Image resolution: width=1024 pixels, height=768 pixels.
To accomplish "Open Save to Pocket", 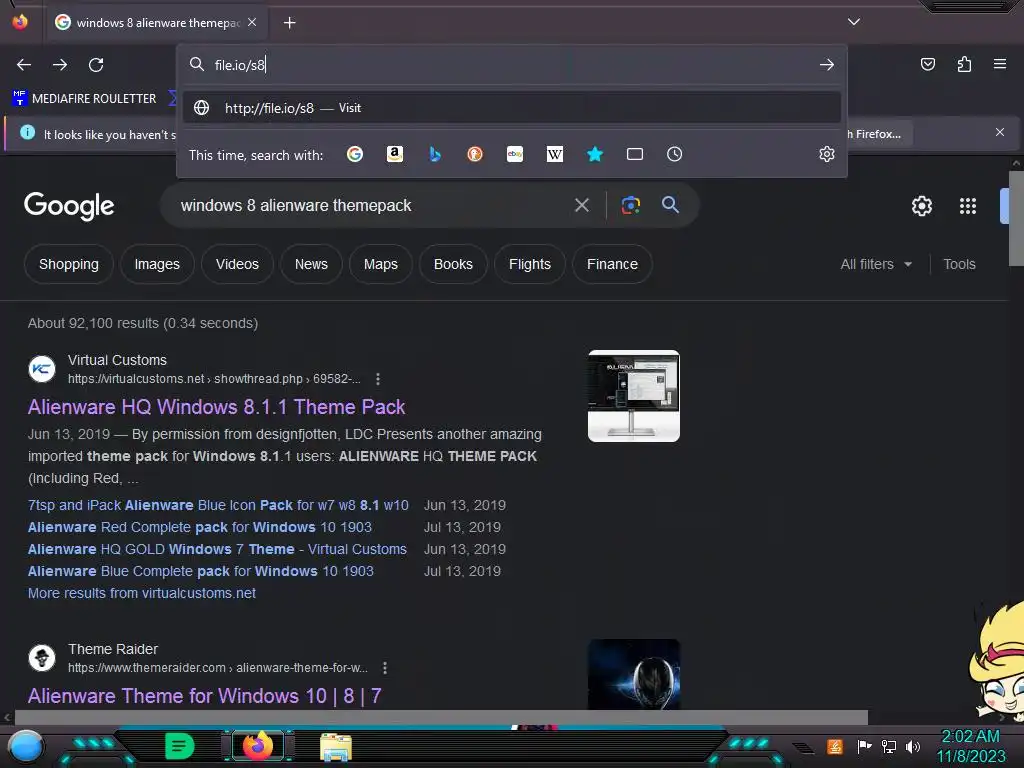I will [x=927, y=64].
